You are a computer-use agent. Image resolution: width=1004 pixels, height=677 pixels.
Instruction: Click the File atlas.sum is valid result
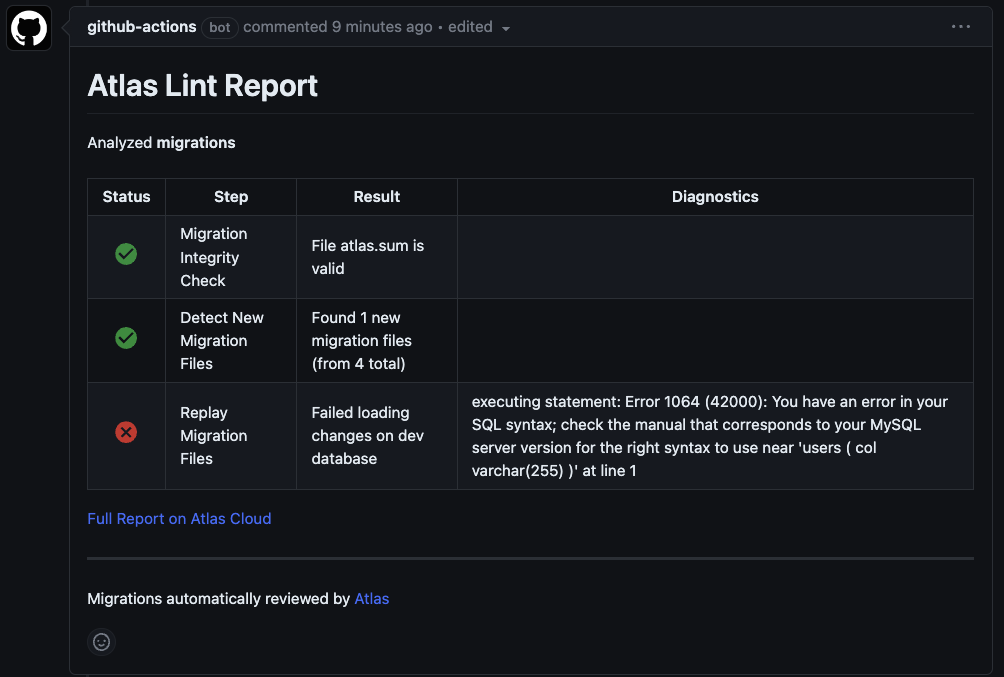pyautogui.click(x=376, y=257)
